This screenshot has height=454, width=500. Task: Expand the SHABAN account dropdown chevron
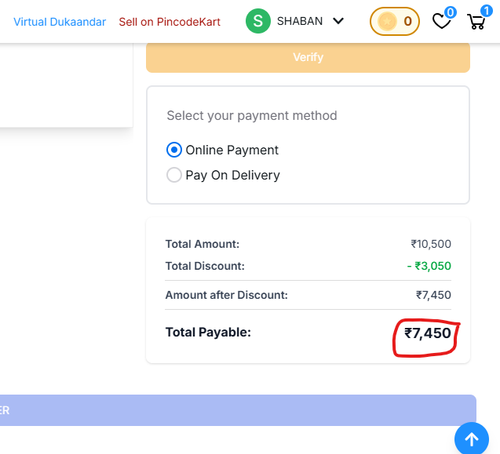click(338, 21)
